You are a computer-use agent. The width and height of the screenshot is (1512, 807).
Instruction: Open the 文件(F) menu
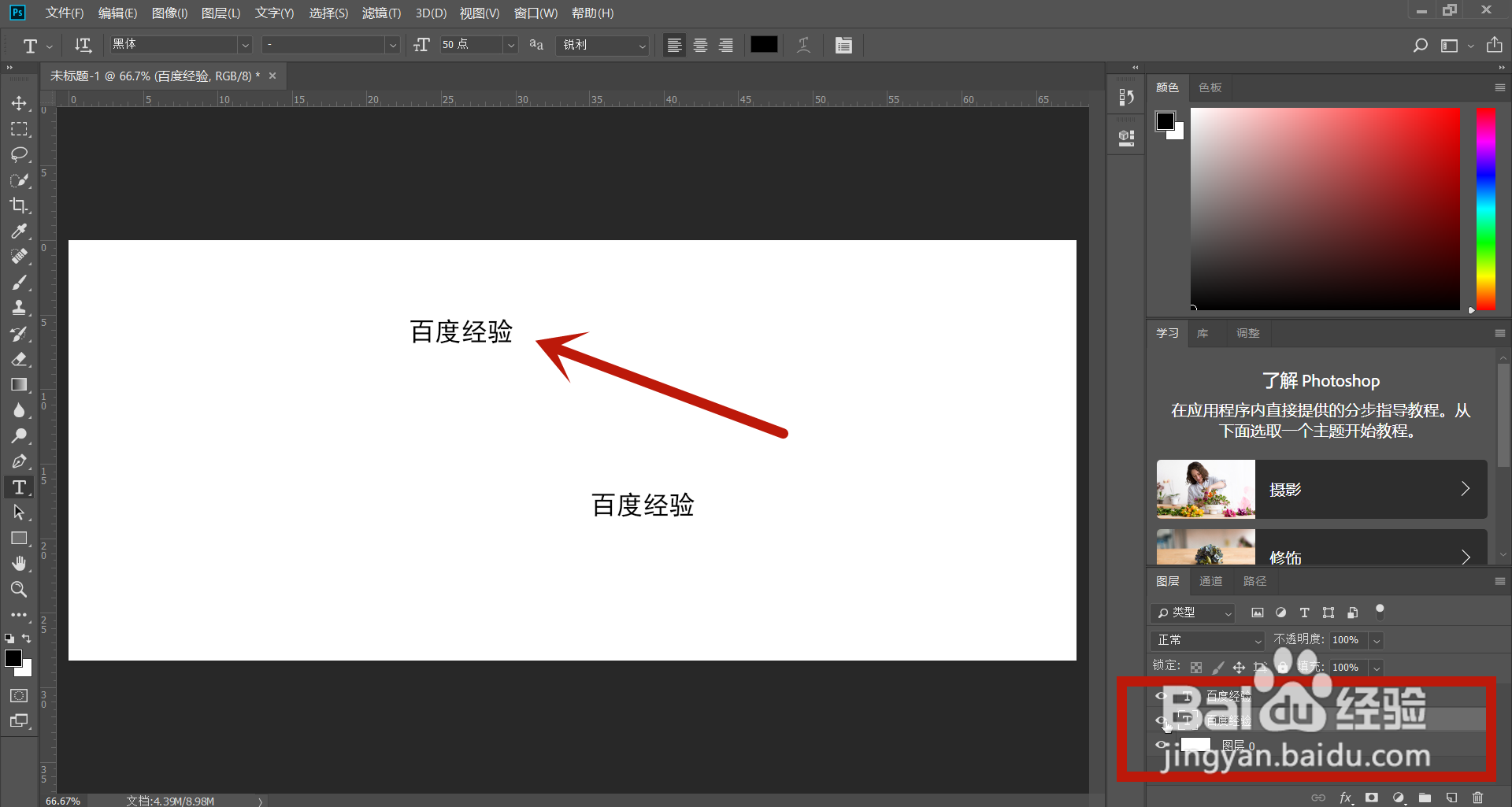click(65, 13)
